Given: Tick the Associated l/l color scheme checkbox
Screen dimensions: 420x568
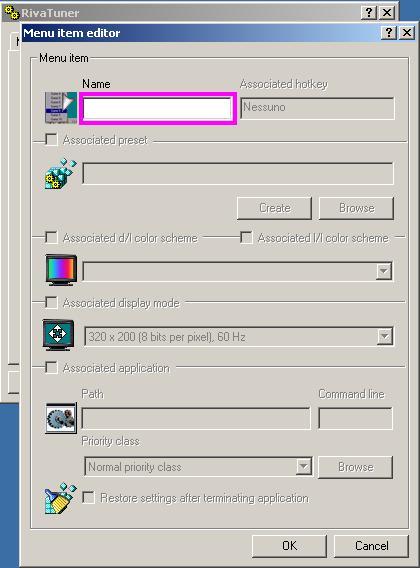Looking at the screenshot, I should pyautogui.click(x=246, y=238).
